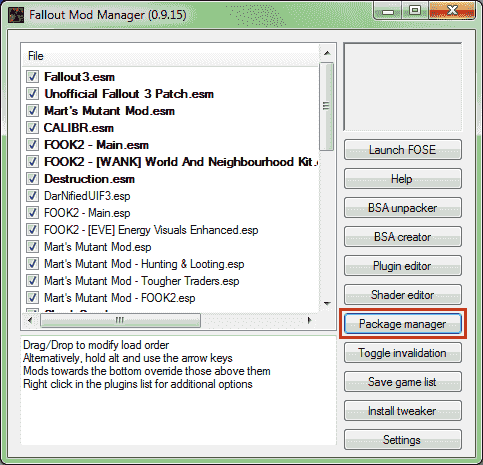This screenshot has height=465, width=483.
Task: Select Mart's Mutant Mod - Hunting & Looting.esp name
Action: click(x=144, y=264)
